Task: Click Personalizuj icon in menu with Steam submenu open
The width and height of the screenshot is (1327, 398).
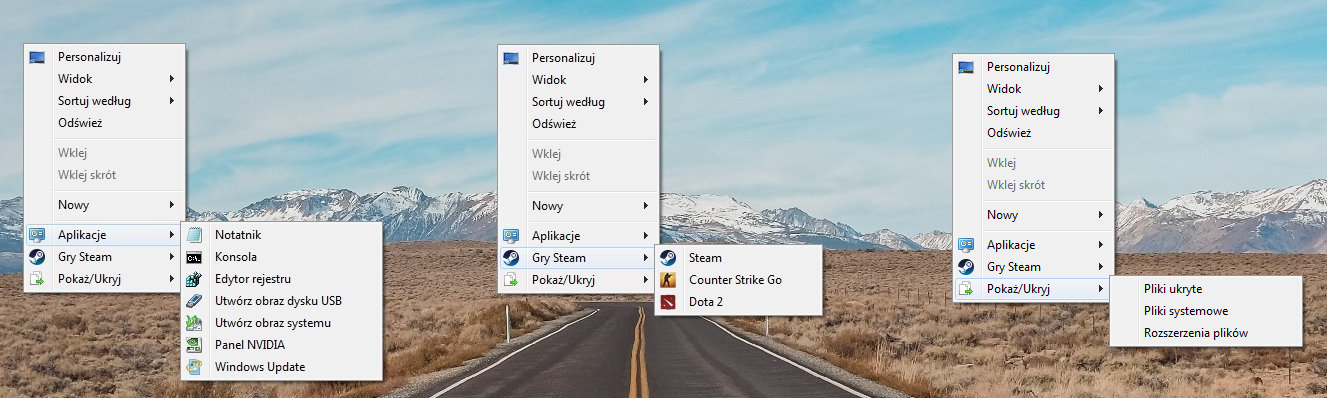Action: [511, 58]
